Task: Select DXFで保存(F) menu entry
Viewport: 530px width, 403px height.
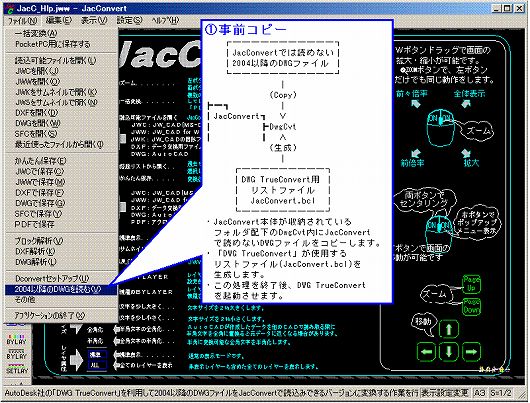Action: click(61, 193)
